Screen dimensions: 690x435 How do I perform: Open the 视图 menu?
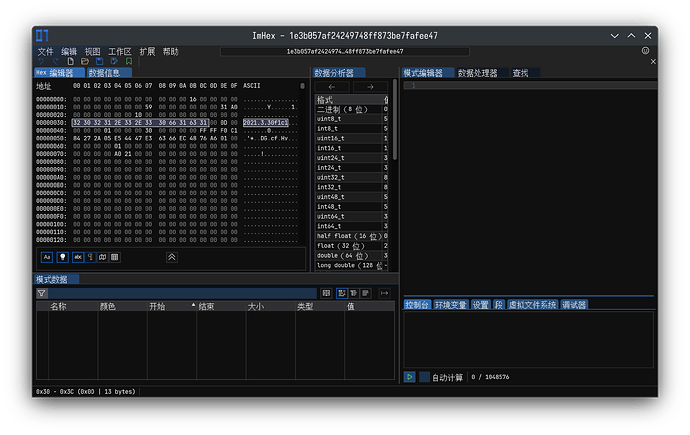click(x=92, y=51)
